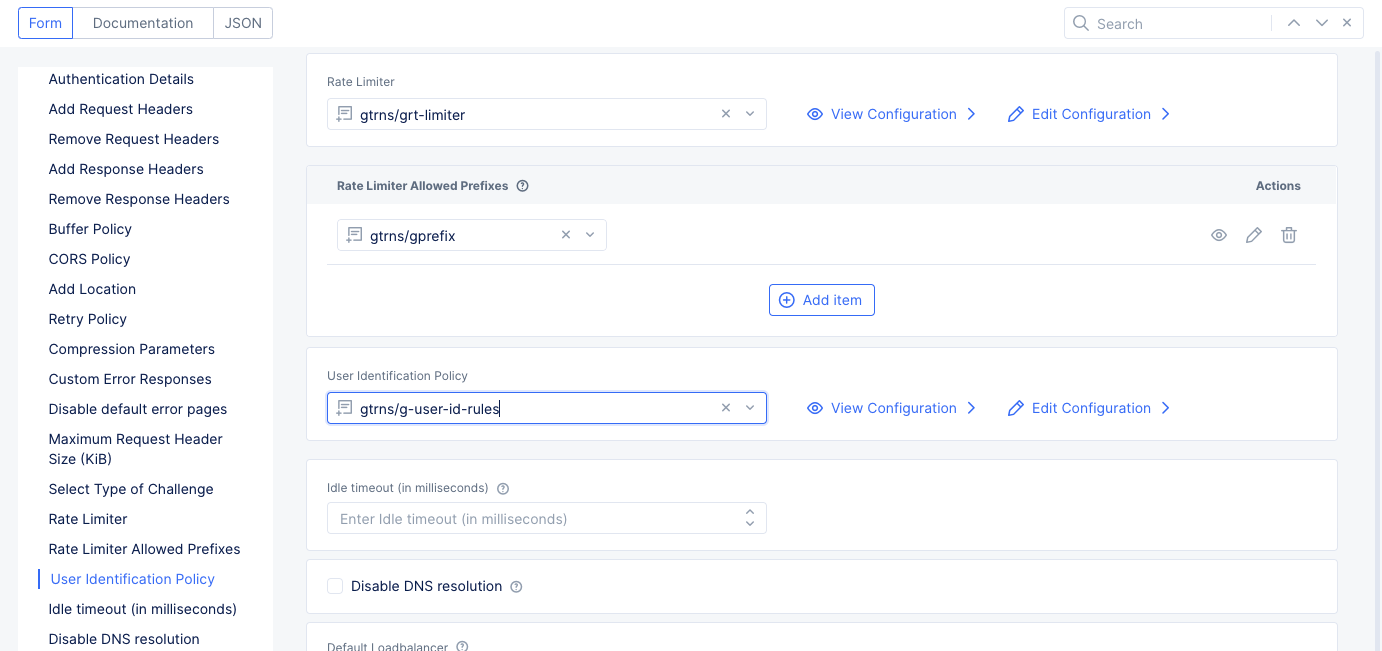Switch to the JSON tab

pos(243,22)
